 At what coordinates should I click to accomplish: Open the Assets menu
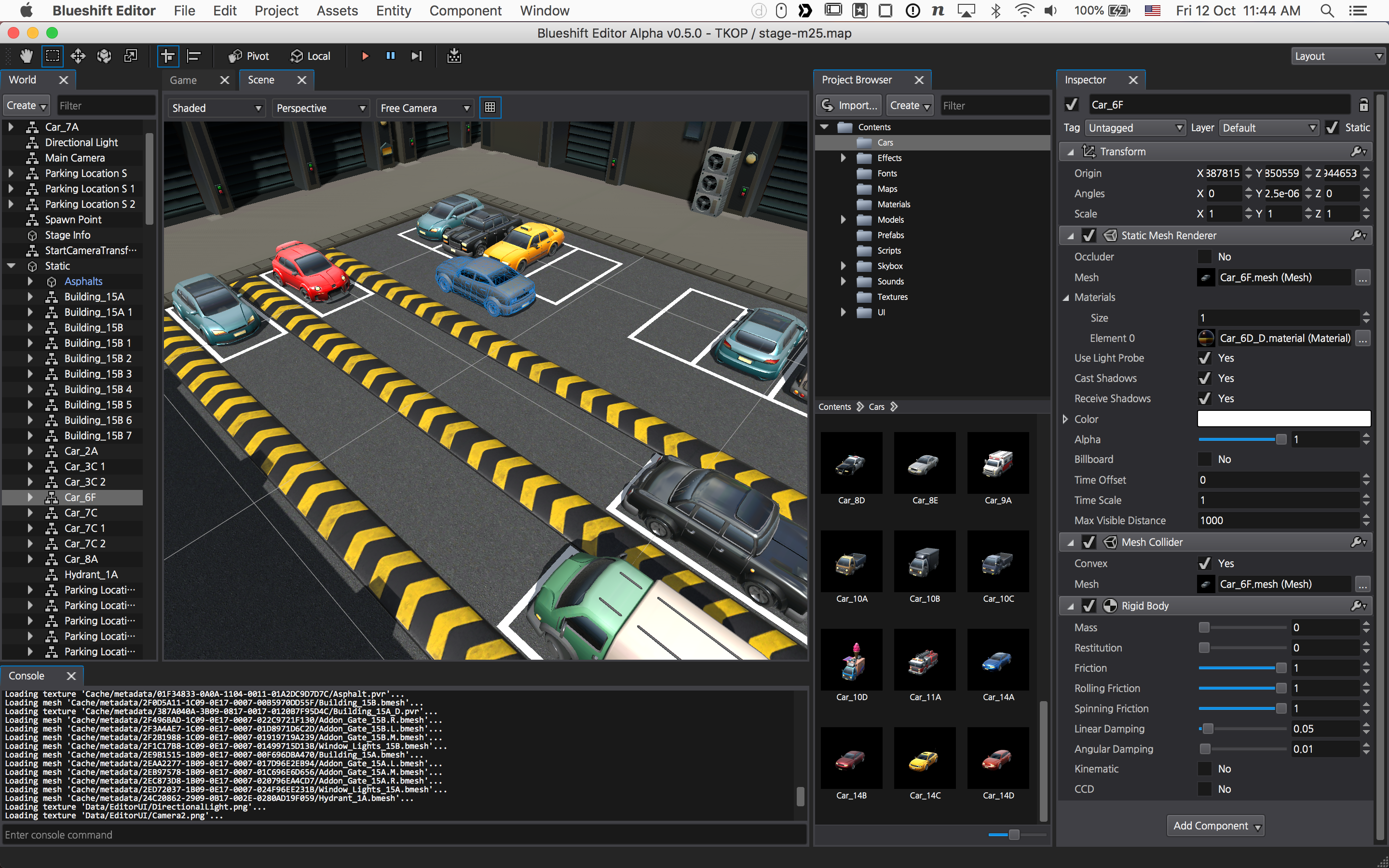337,10
